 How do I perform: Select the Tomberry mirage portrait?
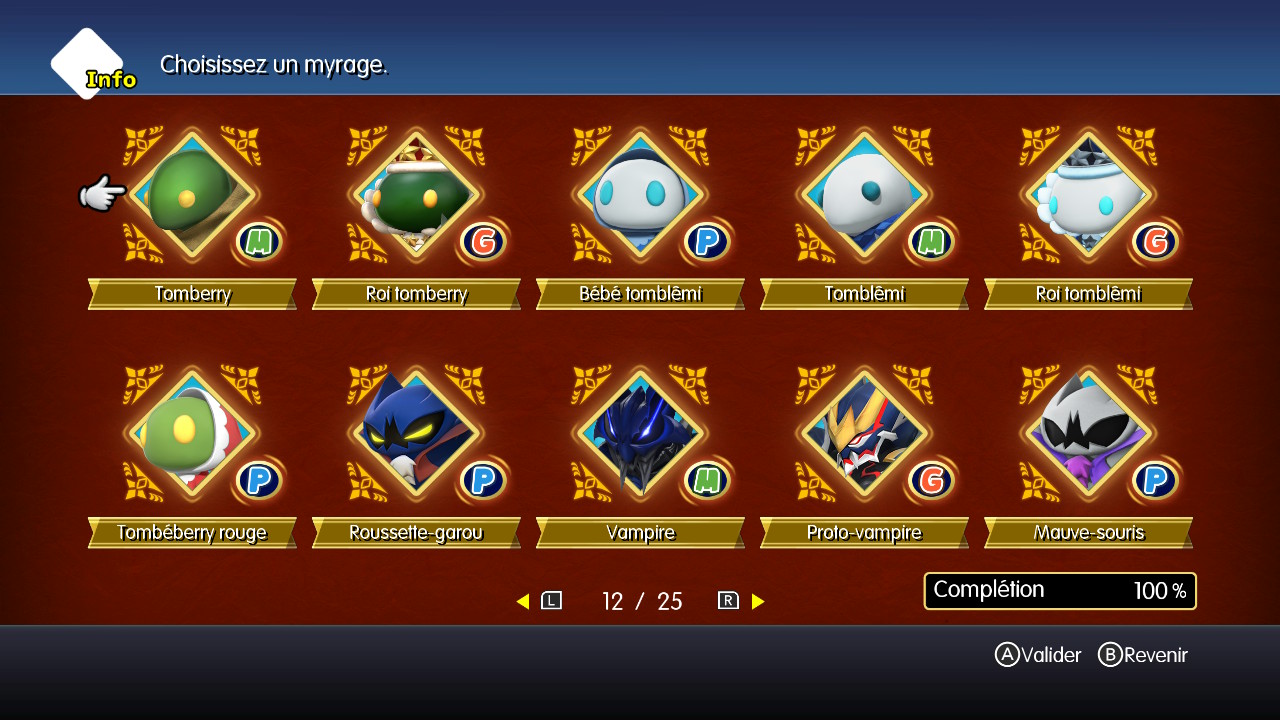coord(192,194)
